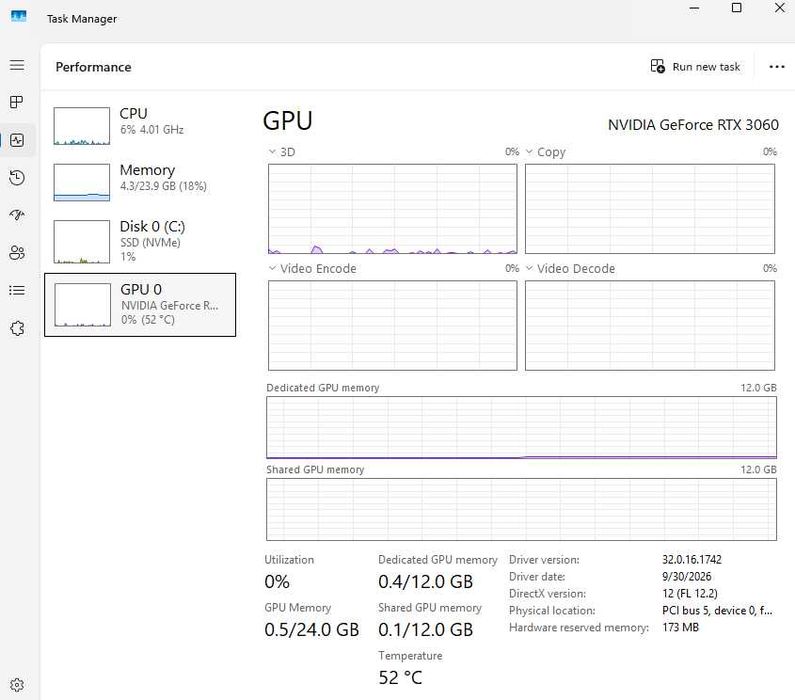Click the Copy engine usage graph
Screen dimensions: 795x700
[650, 209]
